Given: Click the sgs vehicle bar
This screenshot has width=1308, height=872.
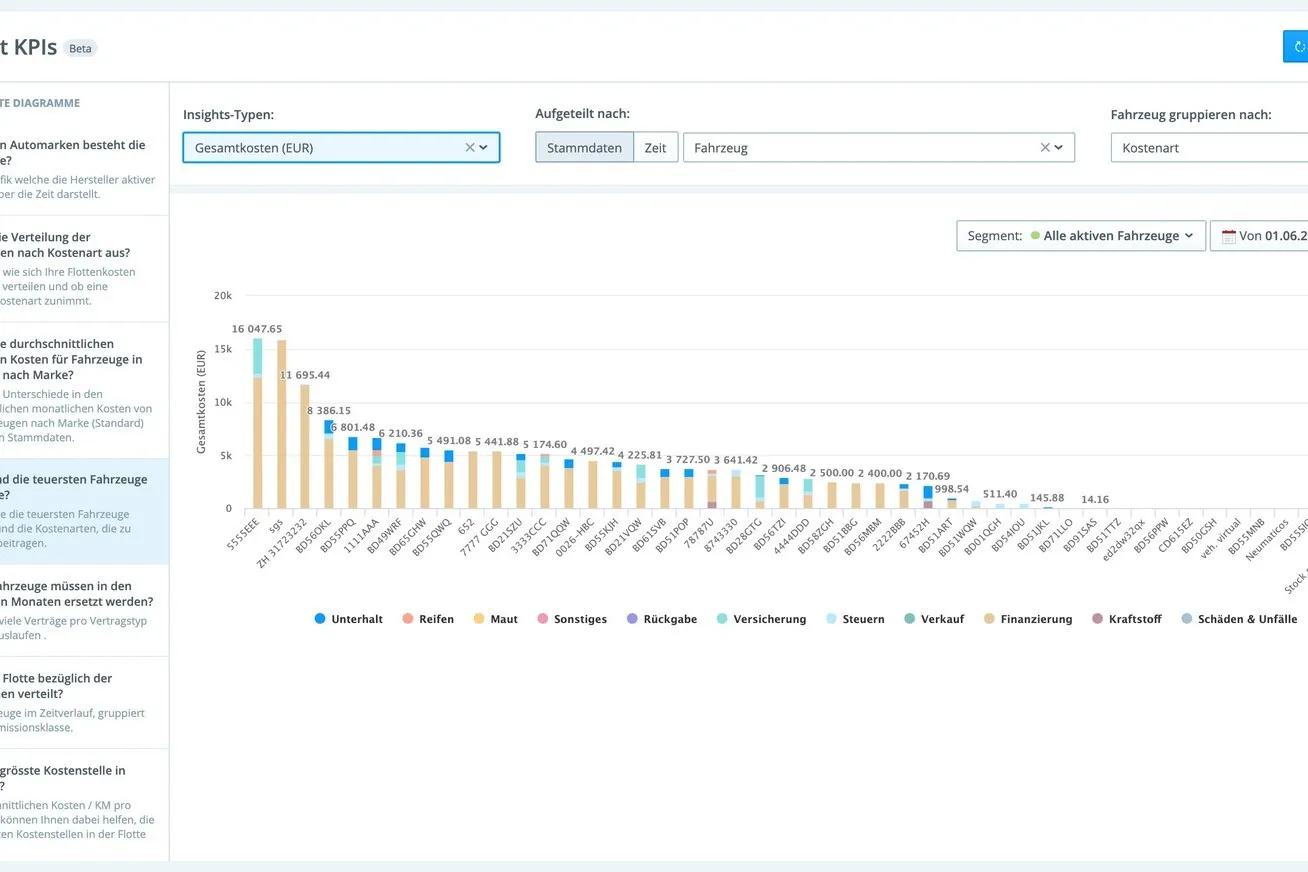Looking at the screenshot, I should (281, 424).
